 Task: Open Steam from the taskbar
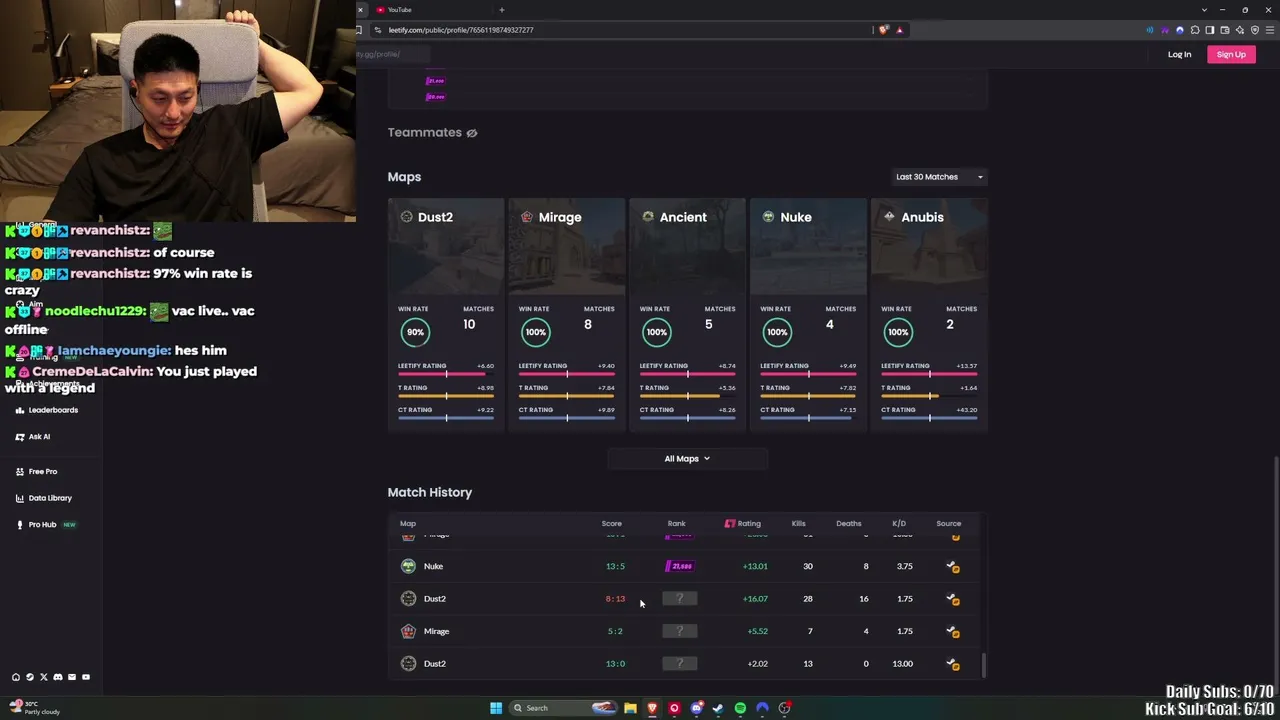coord(718,708)
